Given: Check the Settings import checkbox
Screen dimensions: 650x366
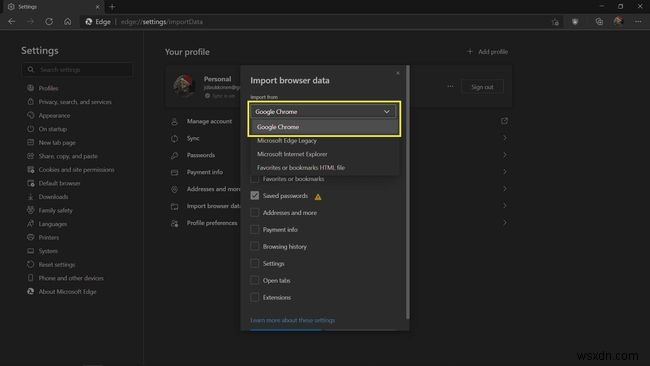Looking at the screenshot, I should pyautogui.click(x=255, y=264).
